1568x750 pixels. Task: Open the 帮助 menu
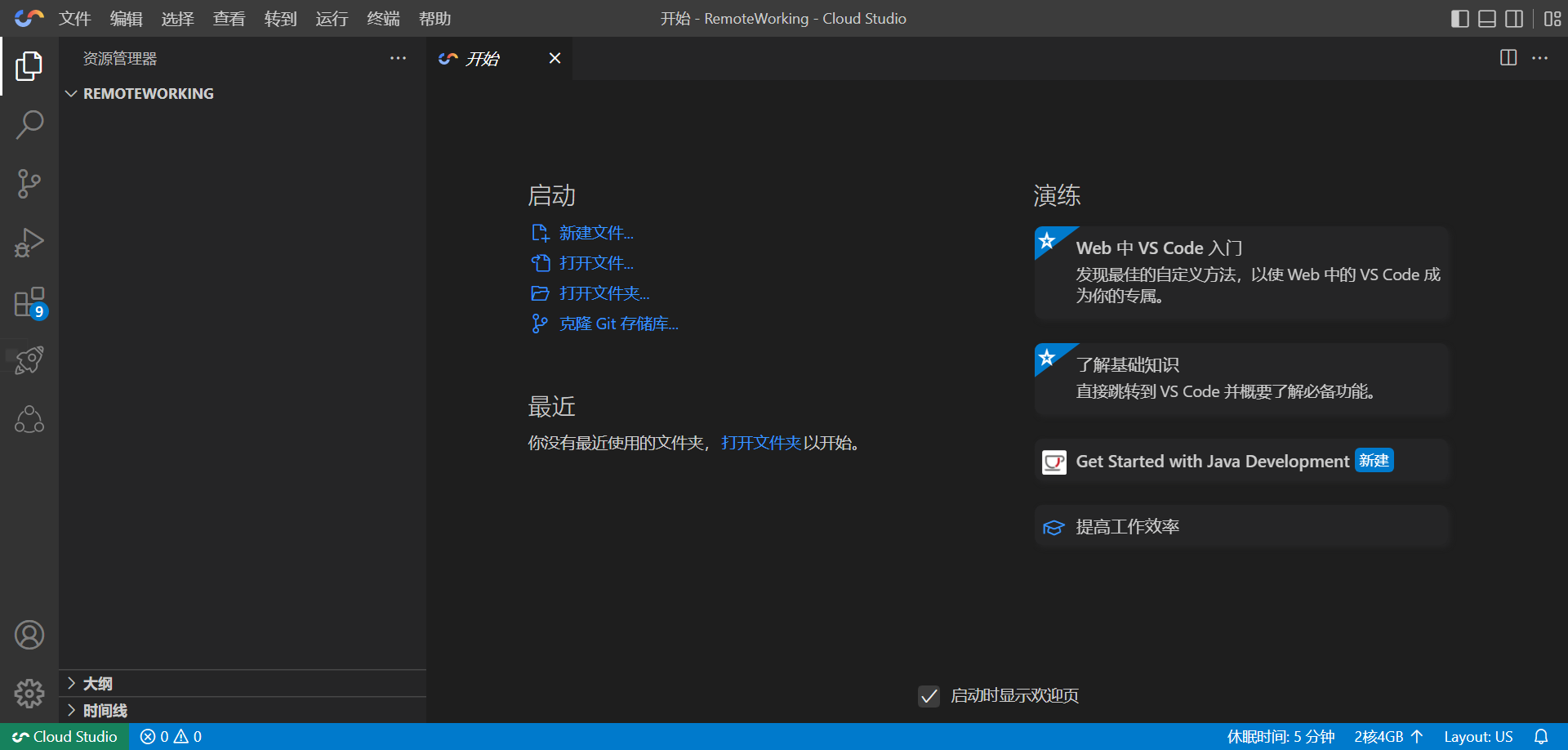tap(434, 19)
